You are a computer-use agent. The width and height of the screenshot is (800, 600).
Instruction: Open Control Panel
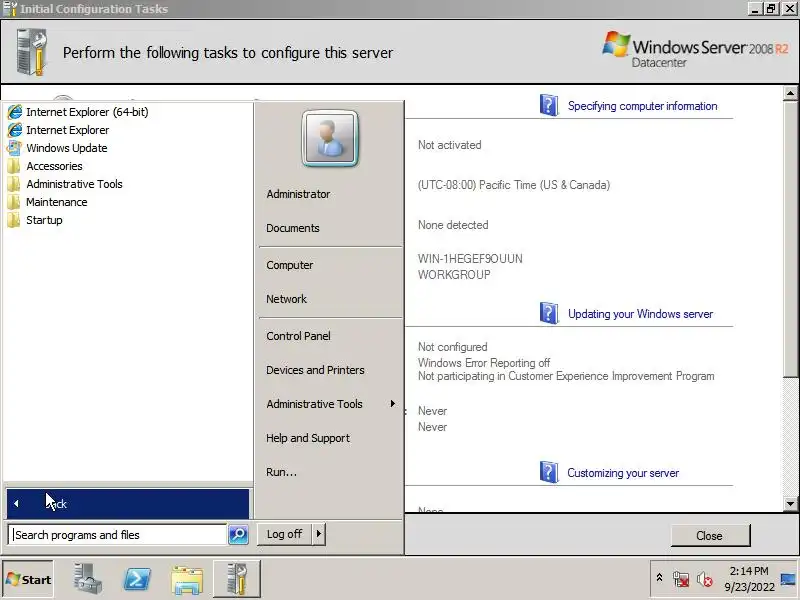coord(298,336)
